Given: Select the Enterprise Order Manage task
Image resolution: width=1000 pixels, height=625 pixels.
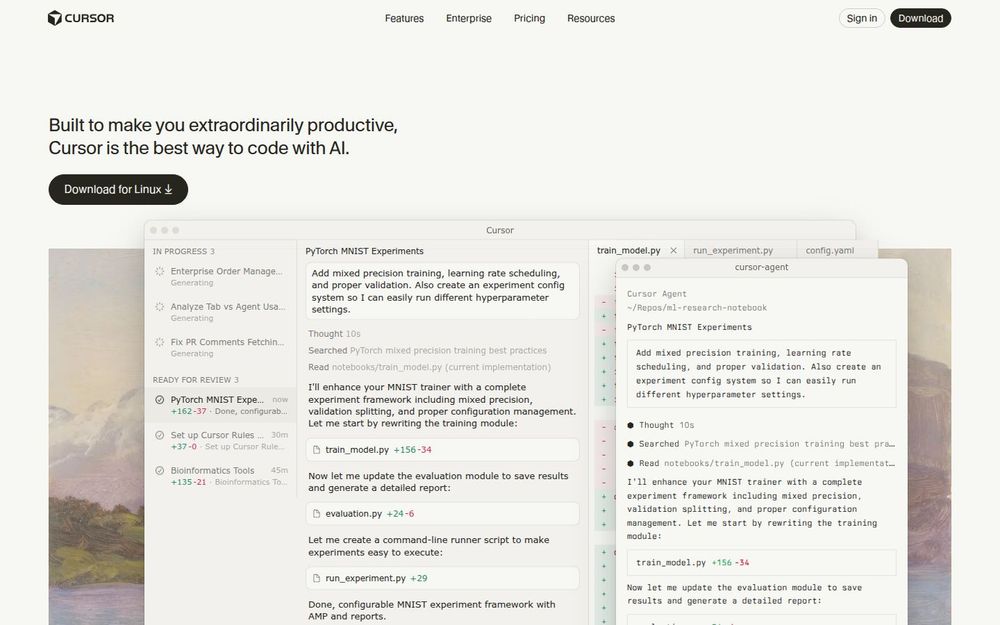Looking at the screenshot, I should [221, 276].
